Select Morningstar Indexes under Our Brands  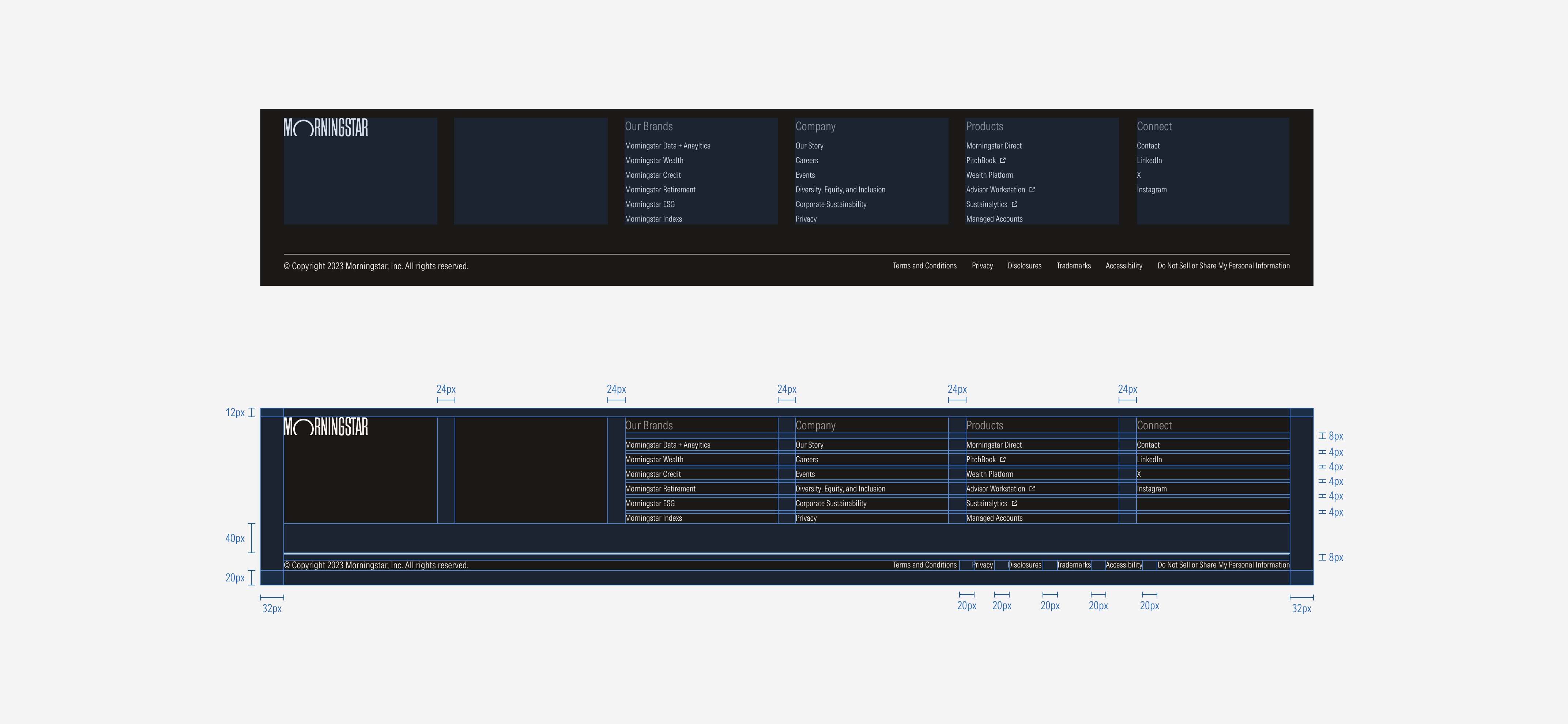653,219
